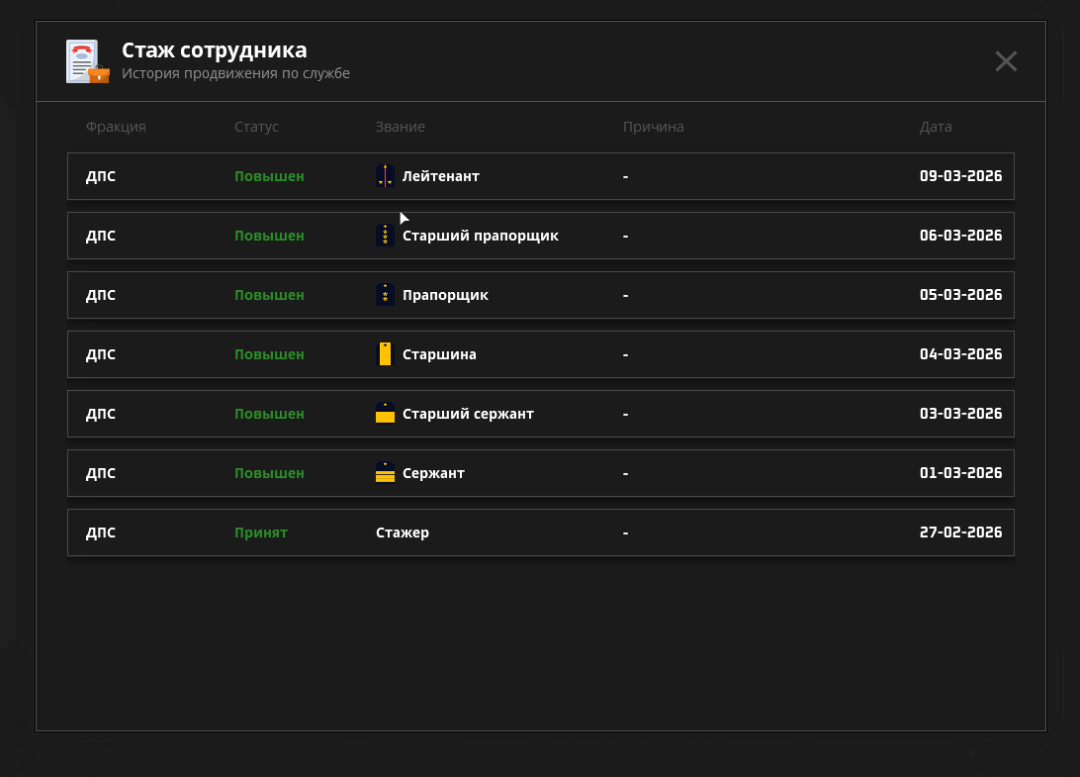Click ДПС faction in the Старшина row
Screen dimensions: 1080x777
click(x=101, y=355)
